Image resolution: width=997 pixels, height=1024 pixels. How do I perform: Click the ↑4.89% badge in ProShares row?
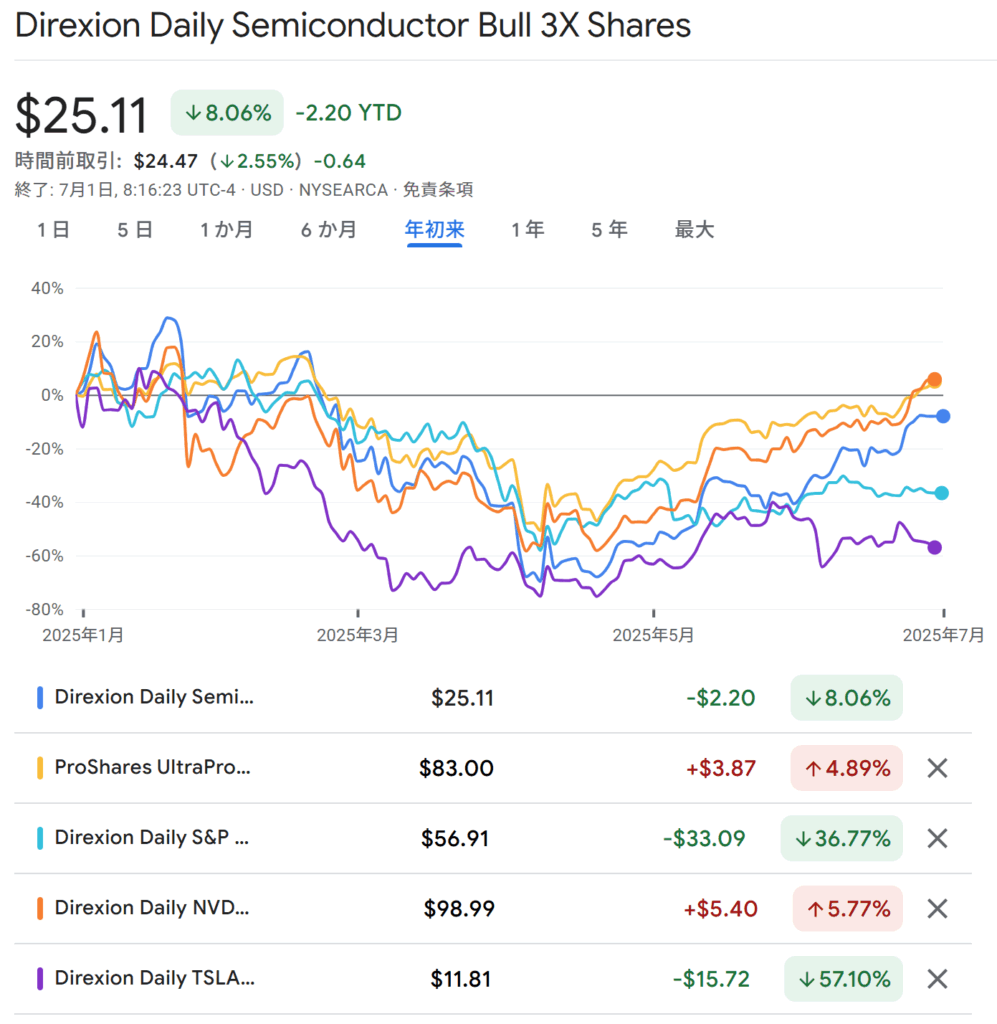click(x=847, y=768)
